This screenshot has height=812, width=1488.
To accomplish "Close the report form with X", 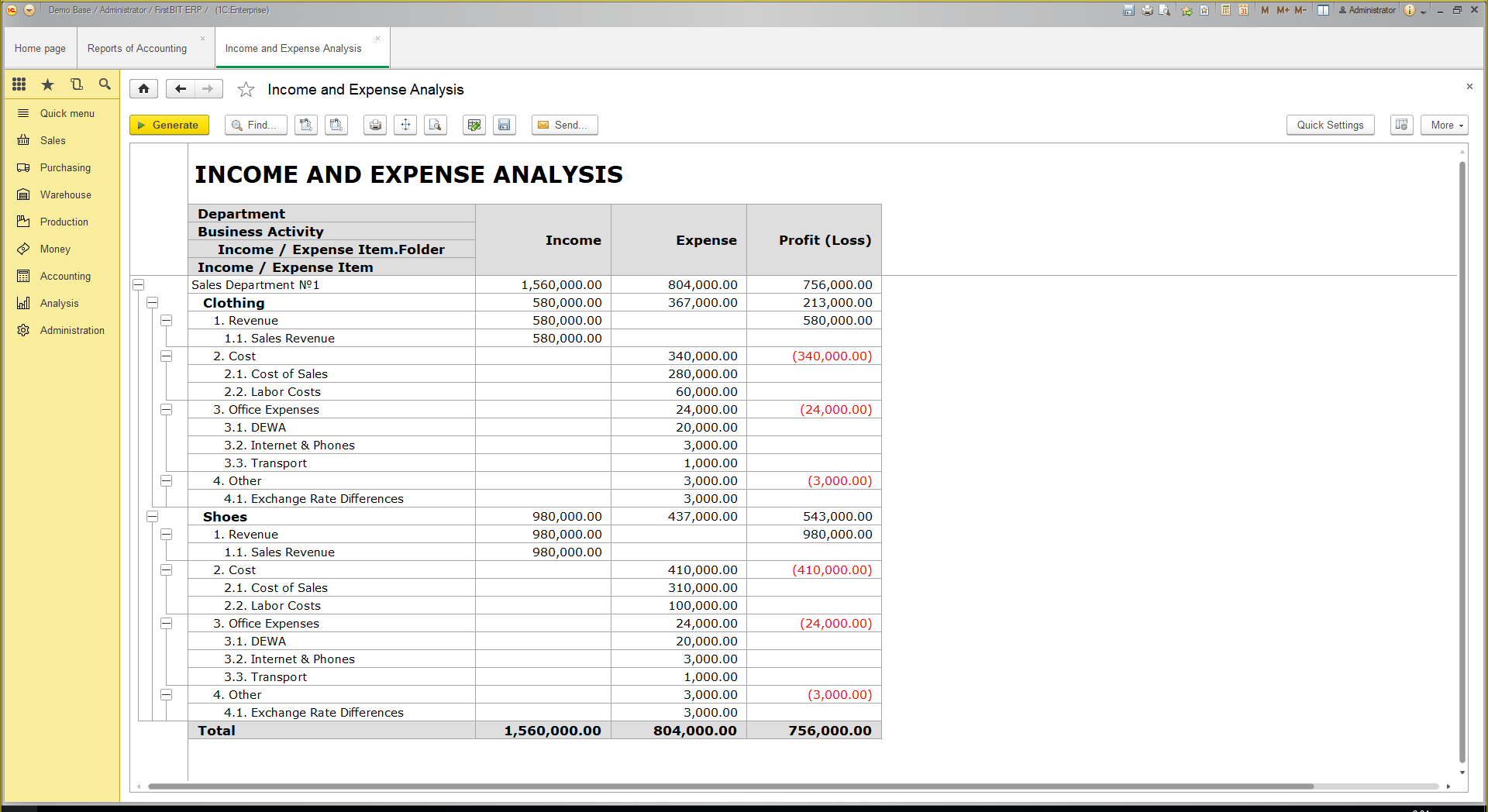I will click(x=1469, y=87).
